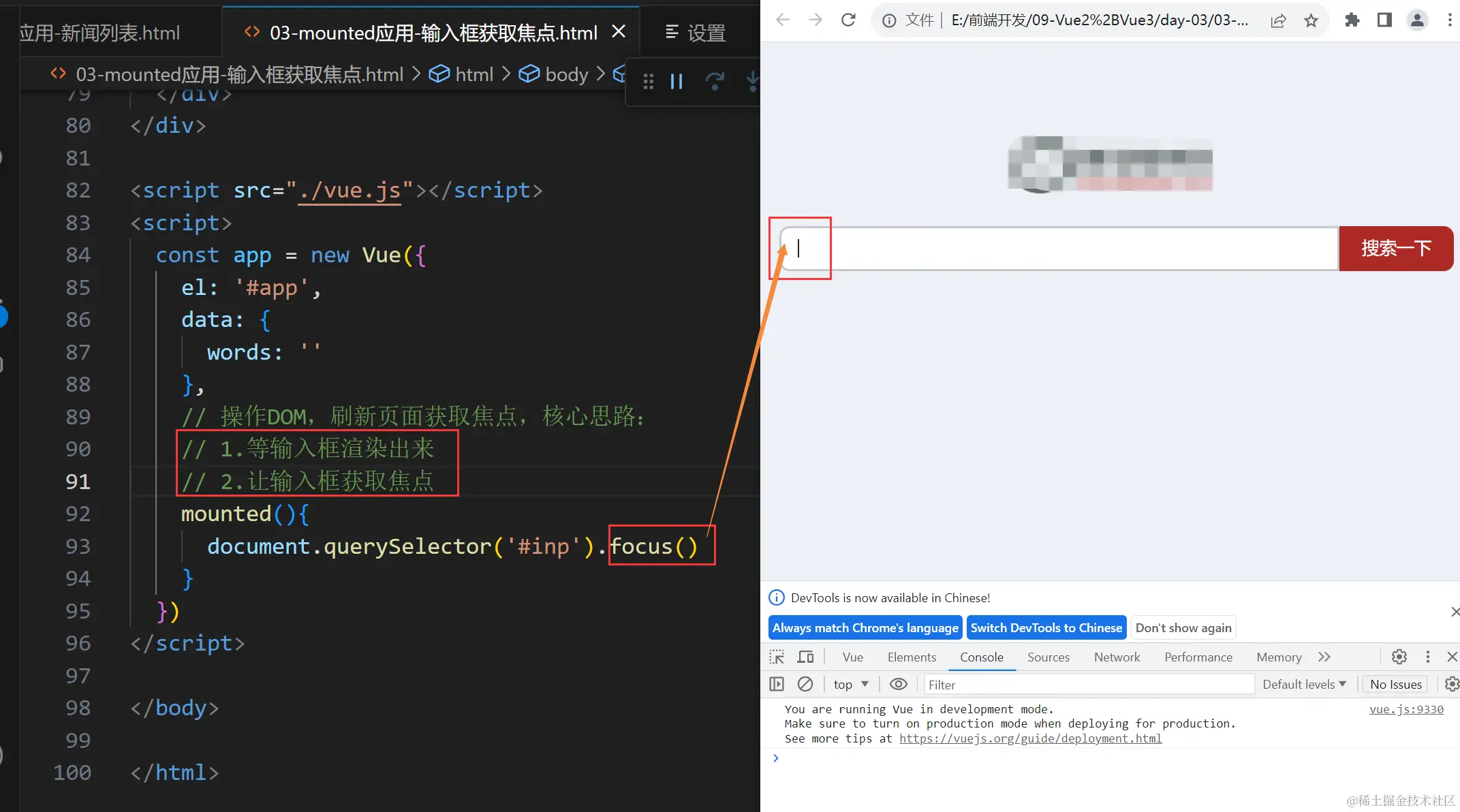Open DevTools customize three-dot menu
1460x812 pixels.
[x=1428, y=657]
